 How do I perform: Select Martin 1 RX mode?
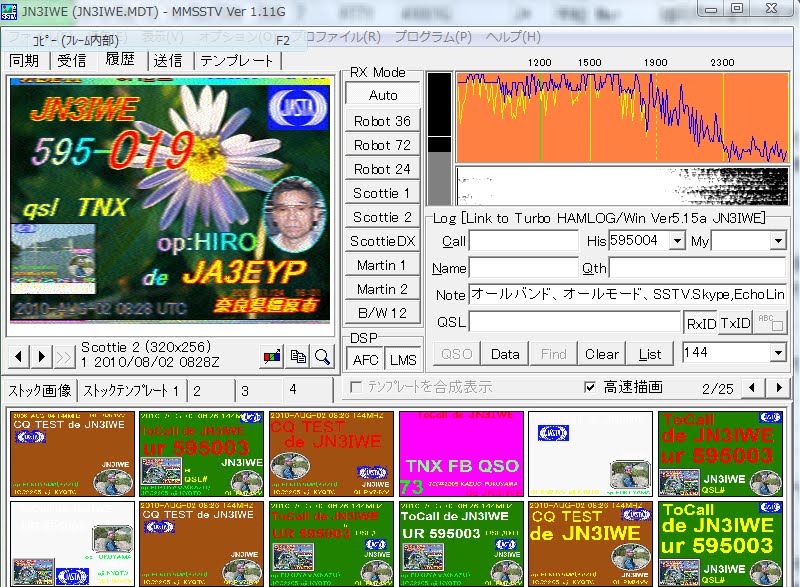point(383,265)
